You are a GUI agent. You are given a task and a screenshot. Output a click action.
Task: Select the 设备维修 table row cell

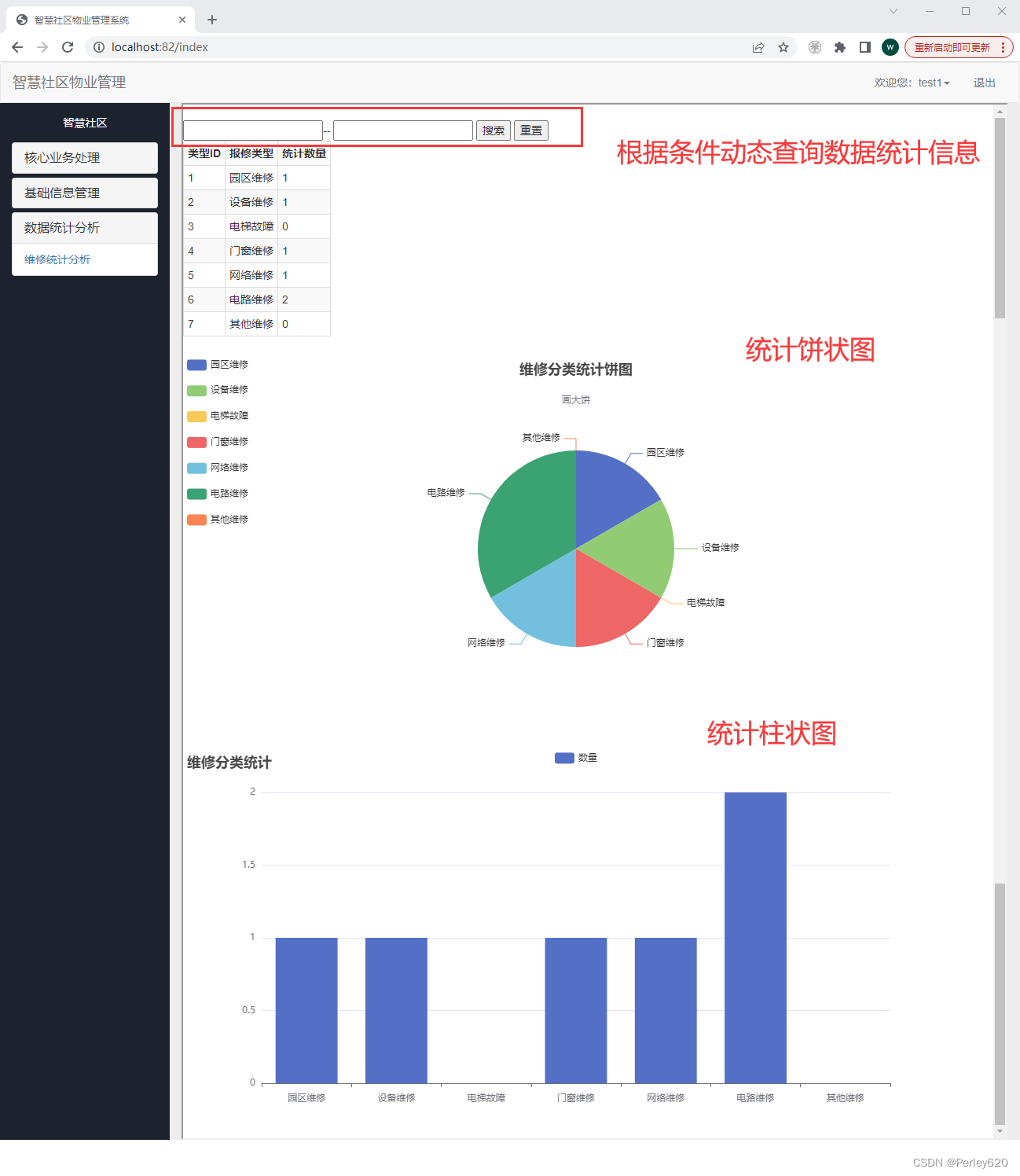tap(251, 202)
